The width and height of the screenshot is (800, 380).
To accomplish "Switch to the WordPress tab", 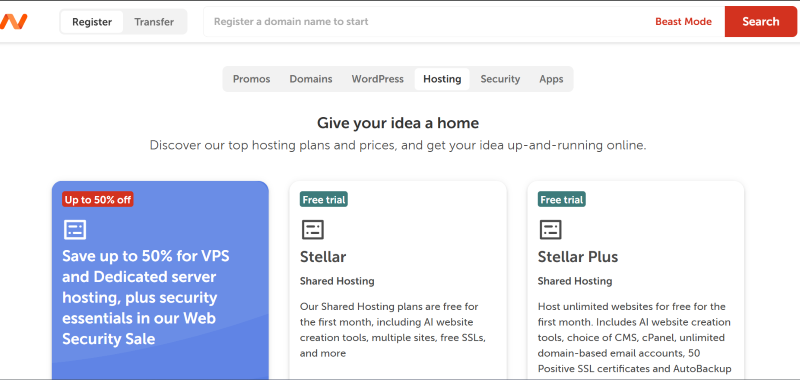I will point(378,79).
